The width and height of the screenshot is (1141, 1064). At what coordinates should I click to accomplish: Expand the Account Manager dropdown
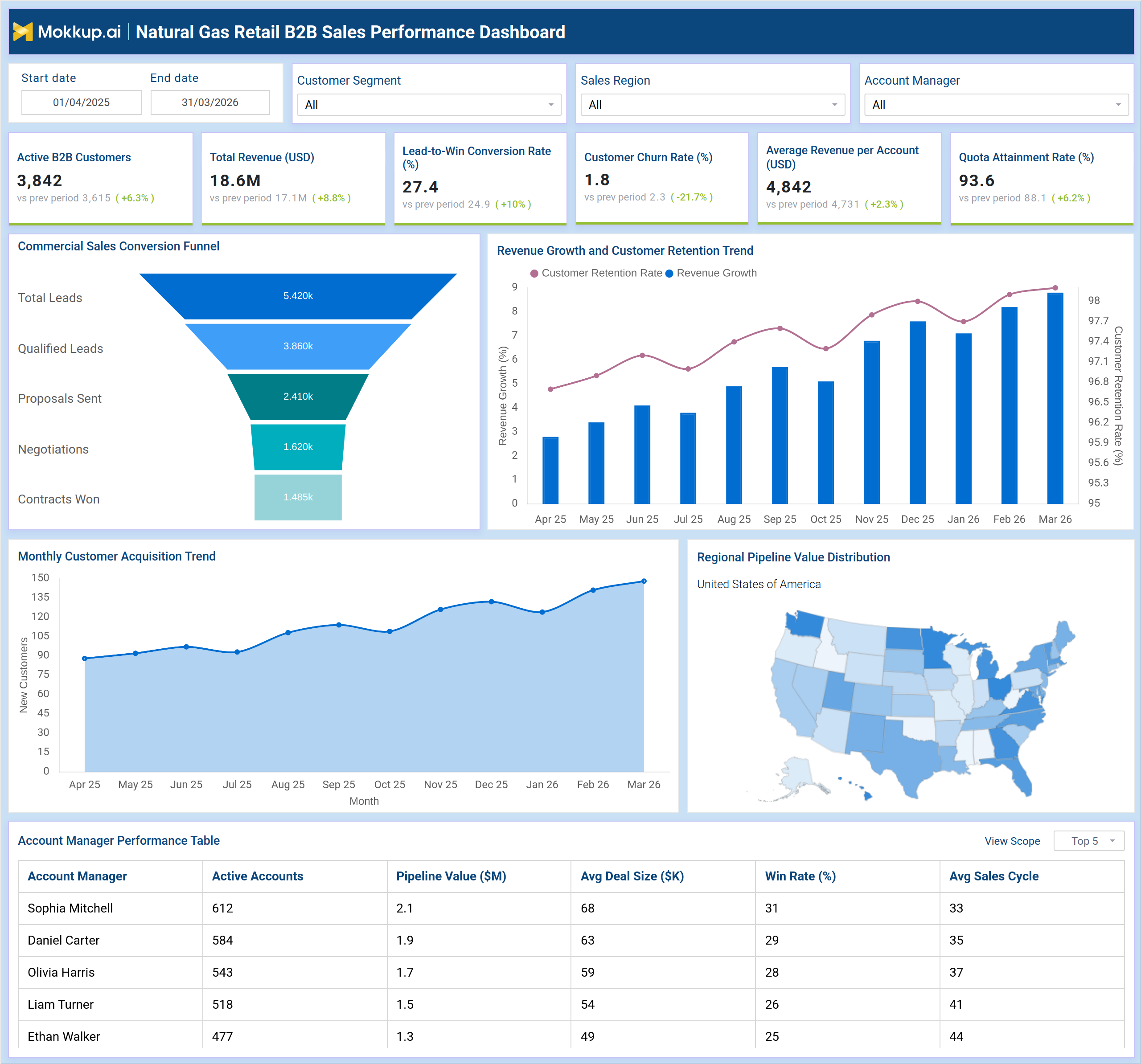tap(996, 104)
